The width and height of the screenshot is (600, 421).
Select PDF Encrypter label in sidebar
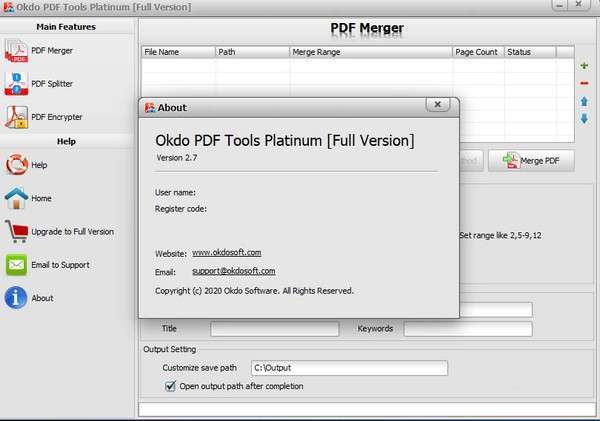(x=57, y=117)
